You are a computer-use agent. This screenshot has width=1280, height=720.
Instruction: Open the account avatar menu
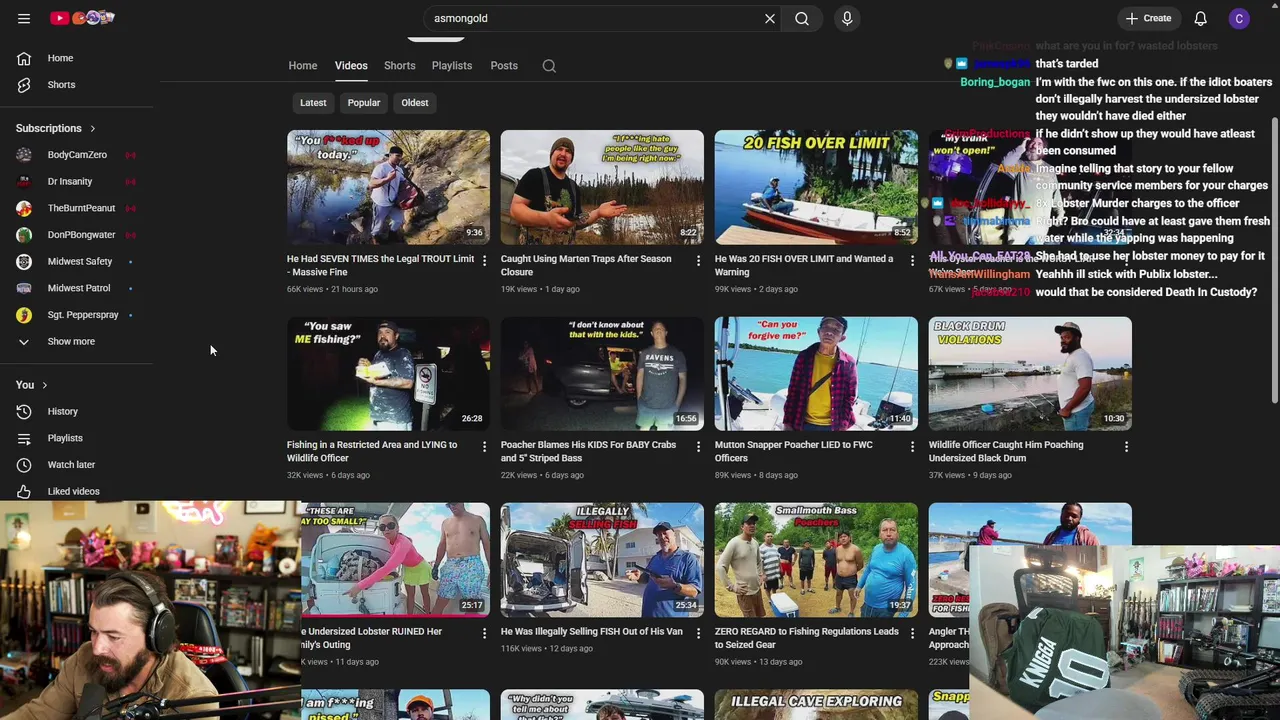coord(1239,18)
